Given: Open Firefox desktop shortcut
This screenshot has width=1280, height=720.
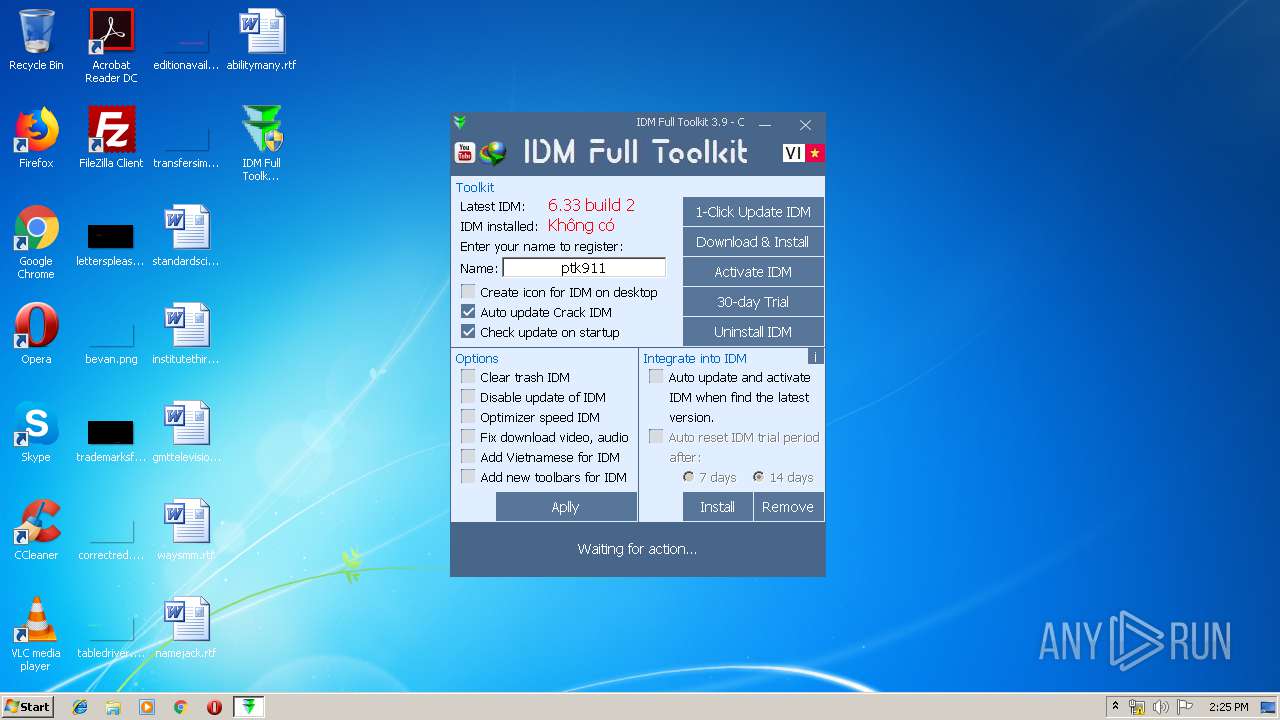Looking at the screenshot, I should [36, 138].
